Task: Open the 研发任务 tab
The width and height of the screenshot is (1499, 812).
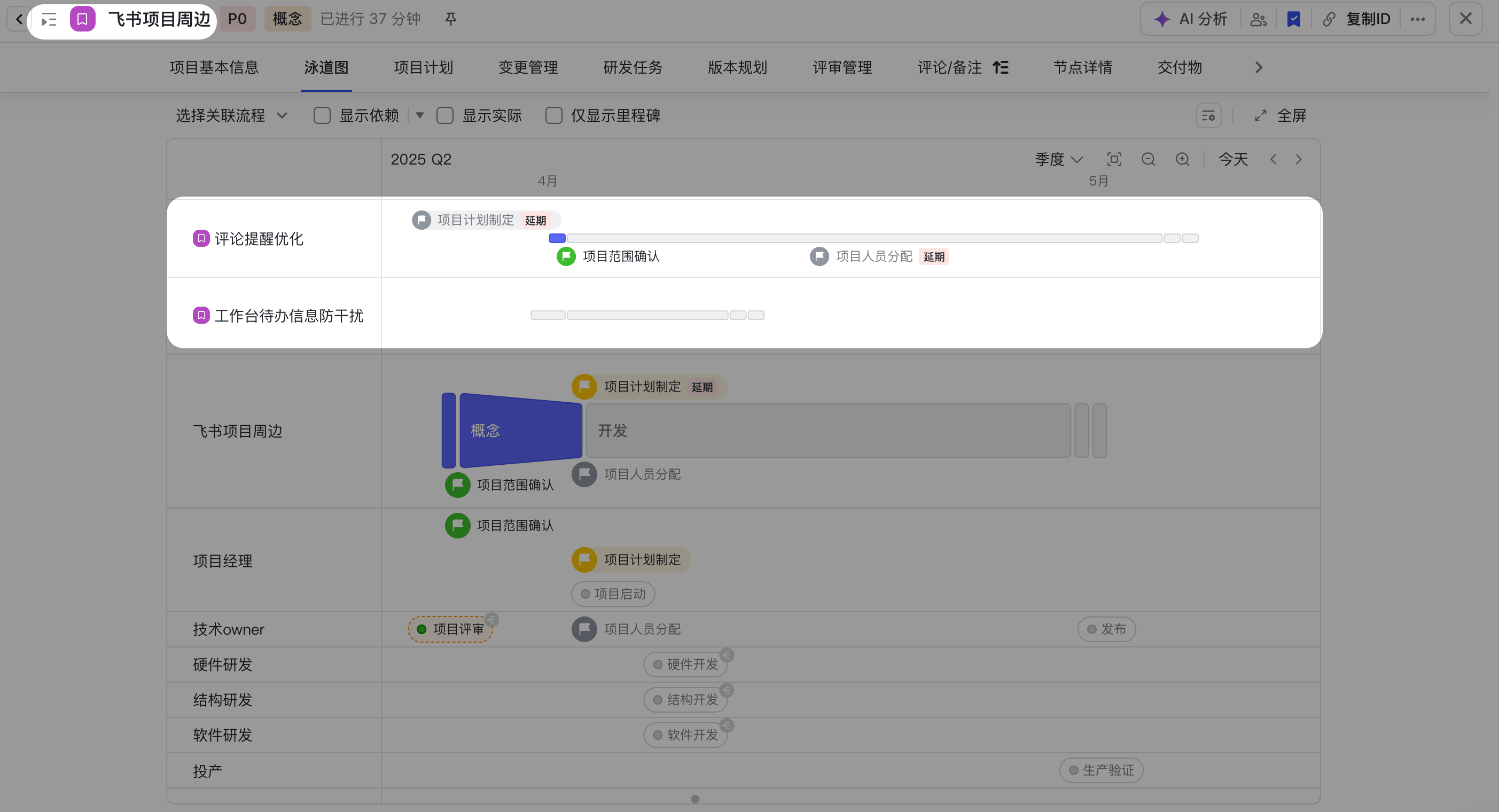Action: 633,67
